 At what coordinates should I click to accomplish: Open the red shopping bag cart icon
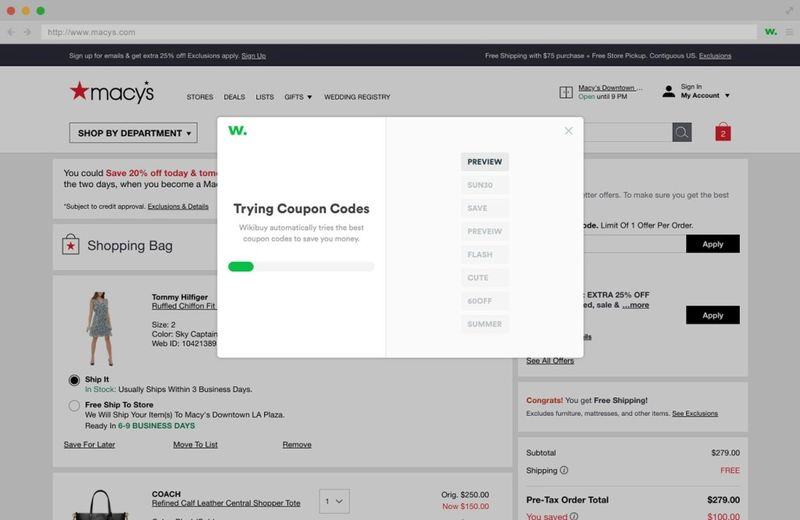pyautogui.click(x=722, y=132)
